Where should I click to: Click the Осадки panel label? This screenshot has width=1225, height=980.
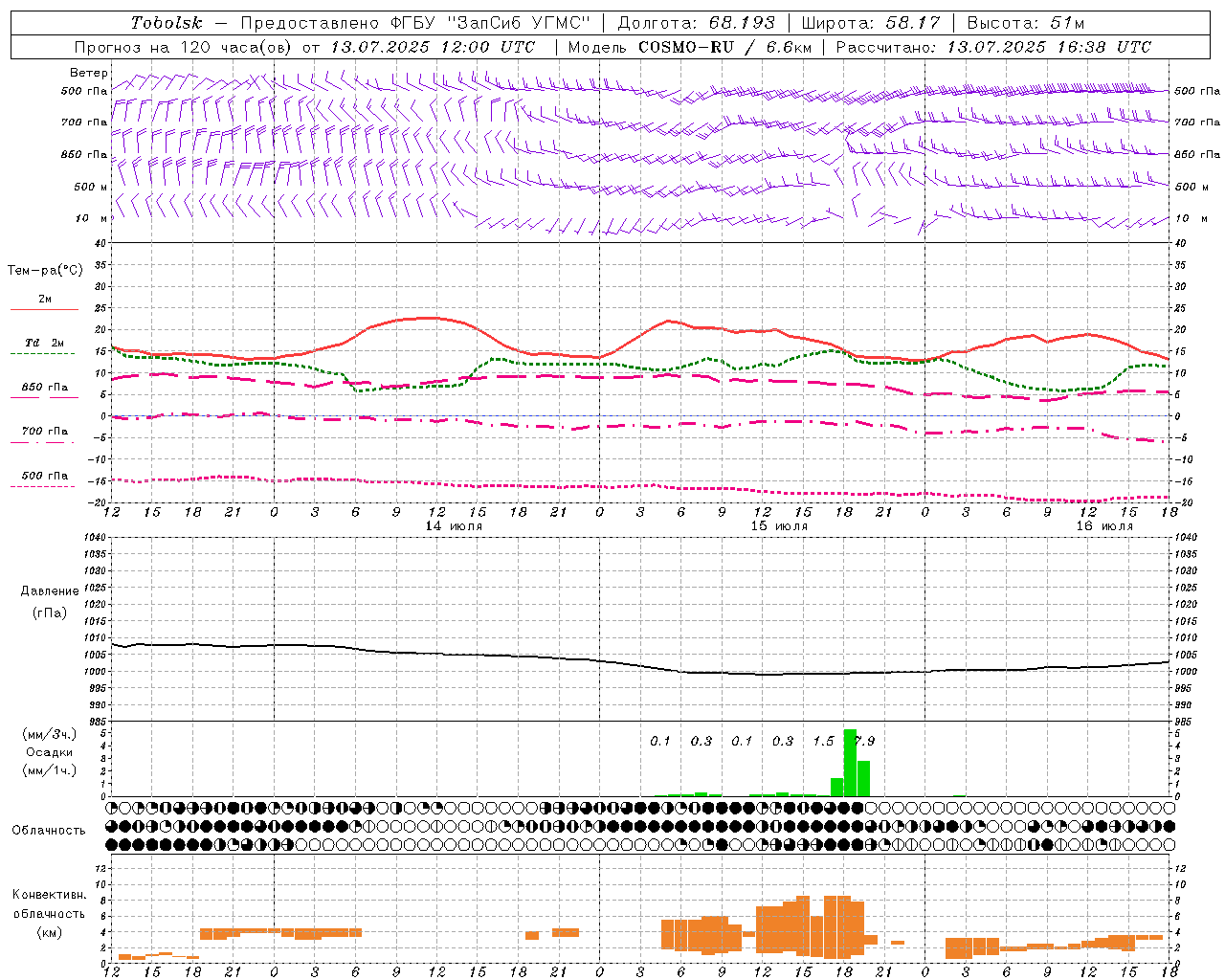coord(50,752)
